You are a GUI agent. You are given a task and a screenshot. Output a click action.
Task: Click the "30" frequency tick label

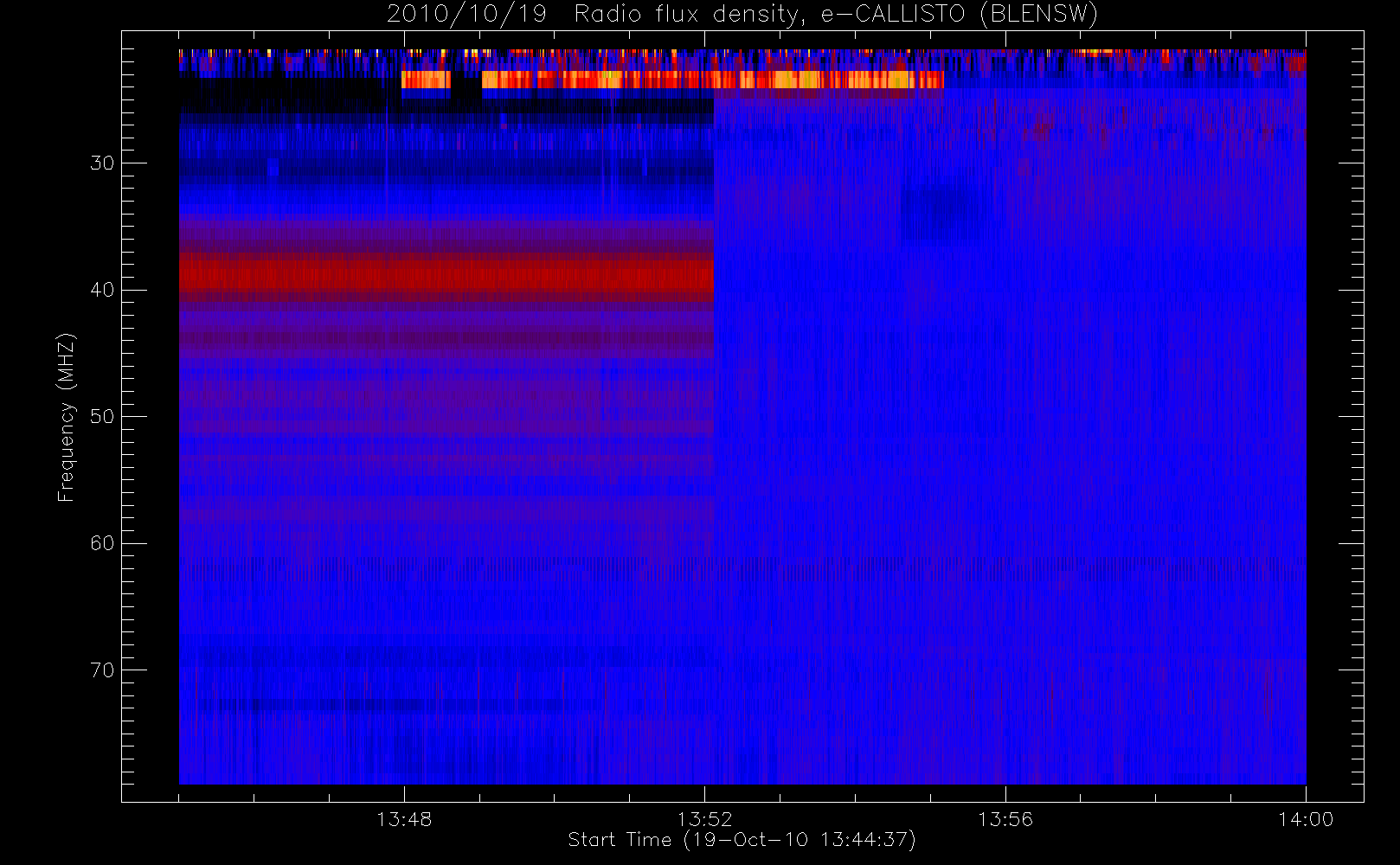tap(102, 163)
